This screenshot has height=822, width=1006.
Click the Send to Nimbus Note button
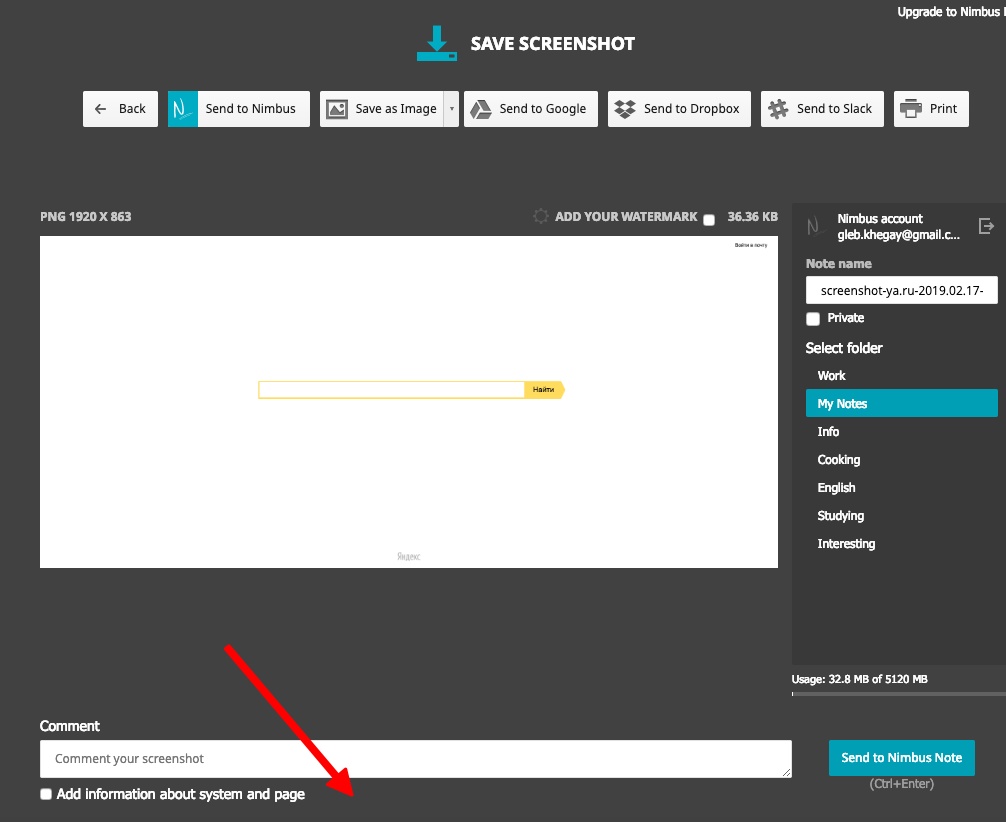pyautogui.click(x=901, y=758)
